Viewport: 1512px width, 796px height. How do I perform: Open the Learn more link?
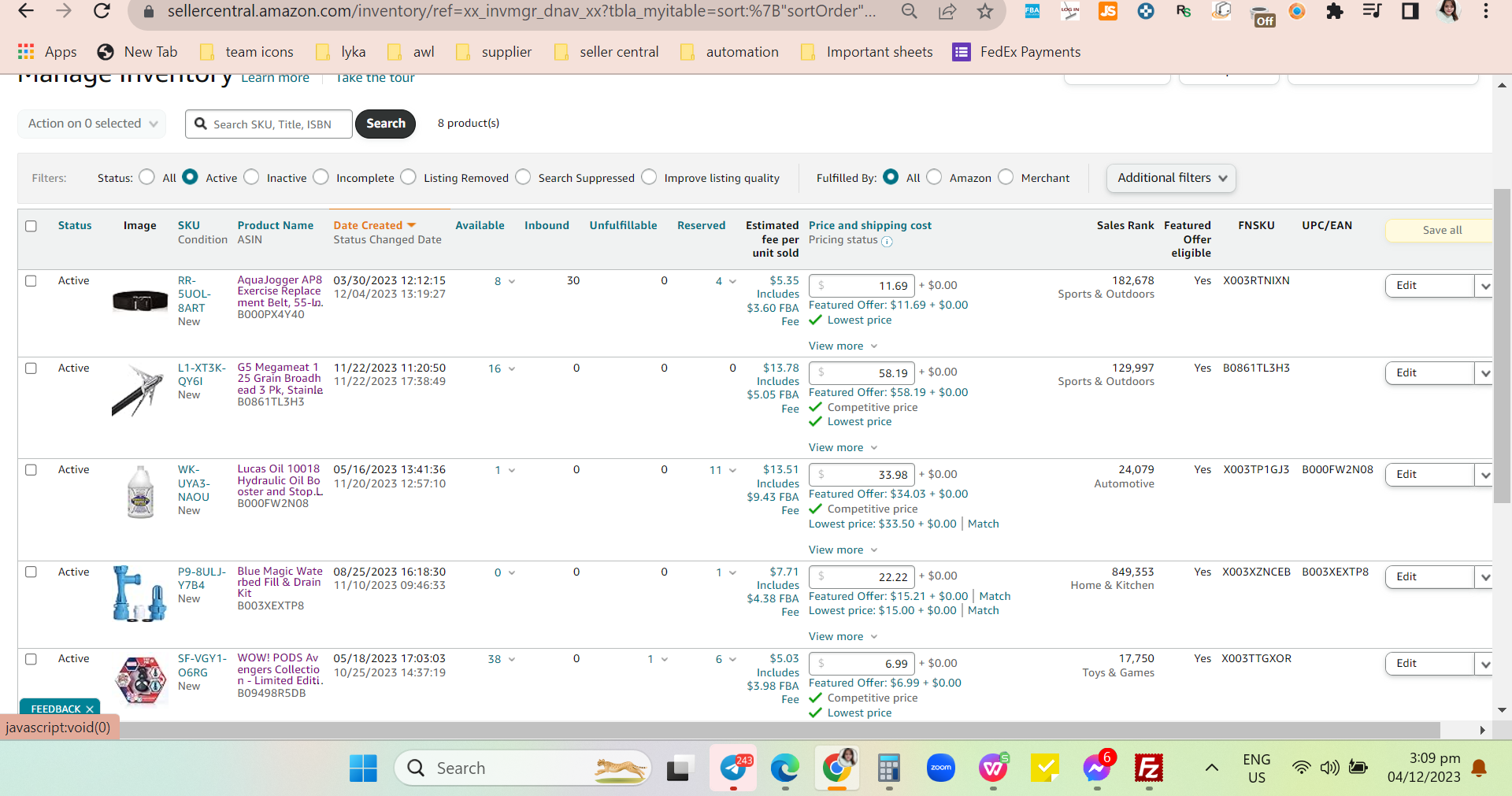275,78
